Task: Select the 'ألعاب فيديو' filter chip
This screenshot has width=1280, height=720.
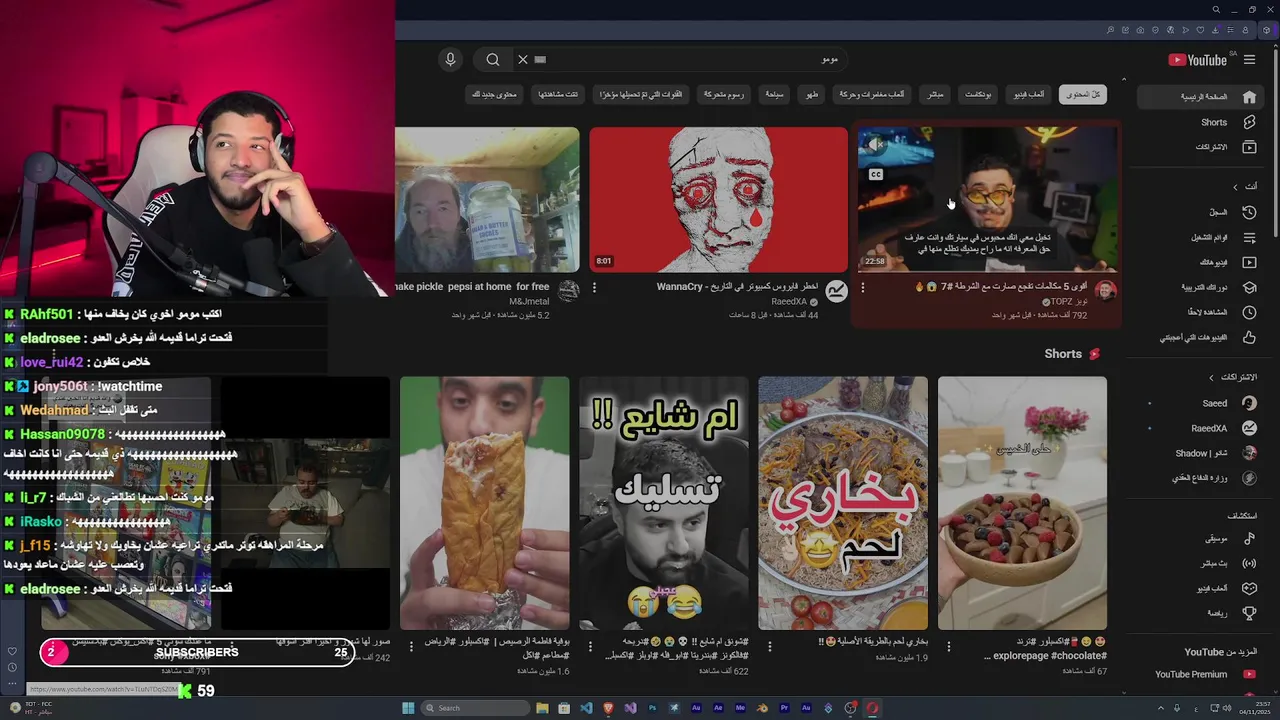Action: click(x=1027, y=94)
